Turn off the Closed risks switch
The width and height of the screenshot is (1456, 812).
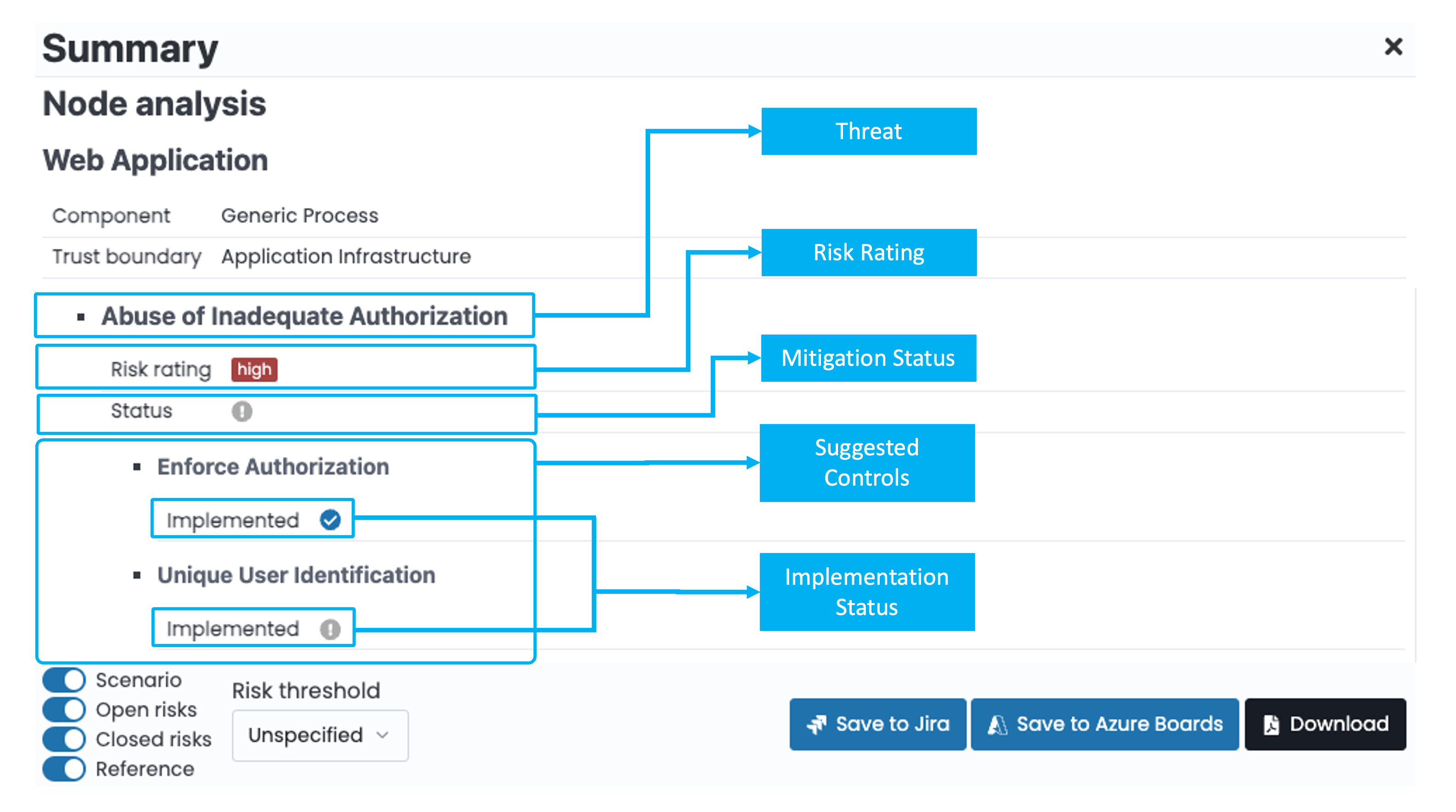64,739
